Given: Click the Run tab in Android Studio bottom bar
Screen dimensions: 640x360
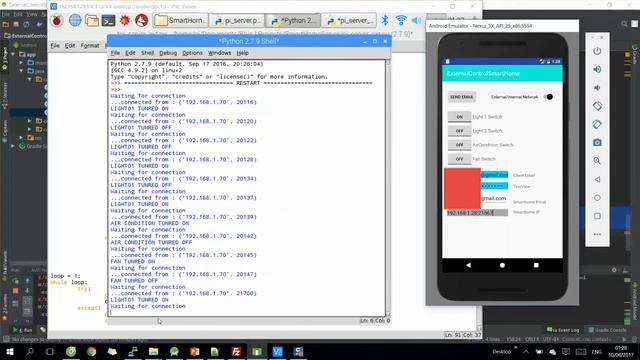Looking at the screenshot, I should 23,330.
